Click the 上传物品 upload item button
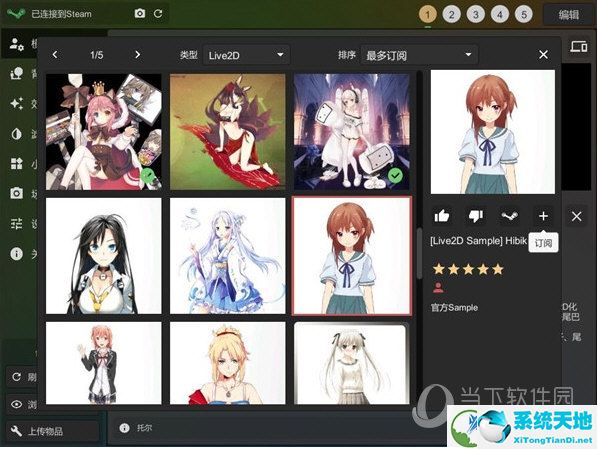 (x=53, y=431)
